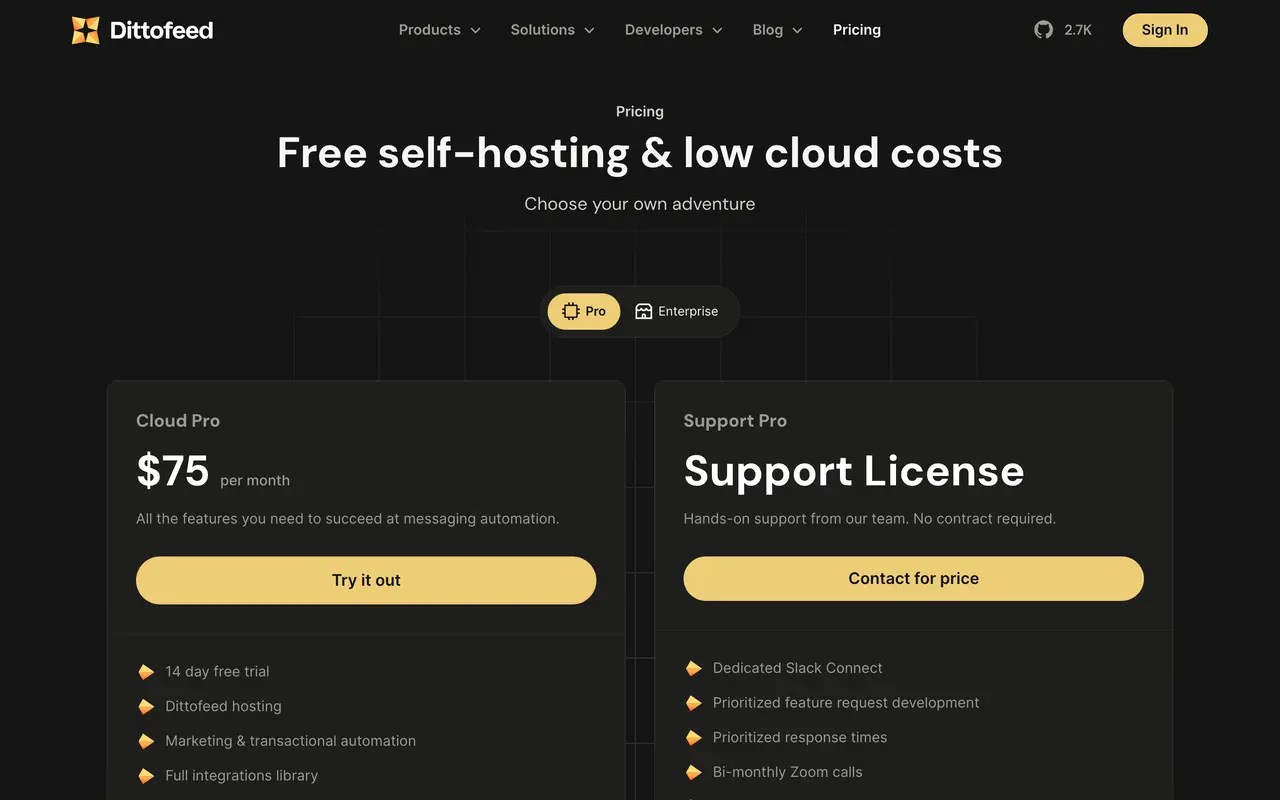
Task: Click the Cloud Pro plan title
Action: point(178,421)
